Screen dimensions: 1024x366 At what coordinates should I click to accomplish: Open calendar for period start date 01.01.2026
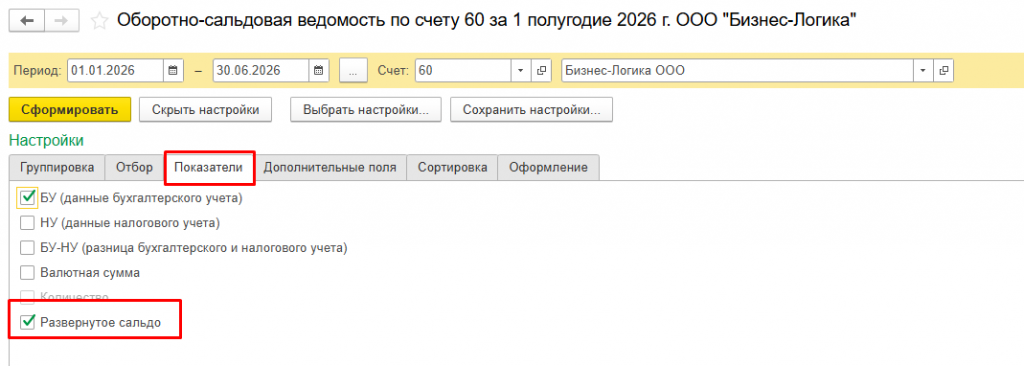pos(172,71)
